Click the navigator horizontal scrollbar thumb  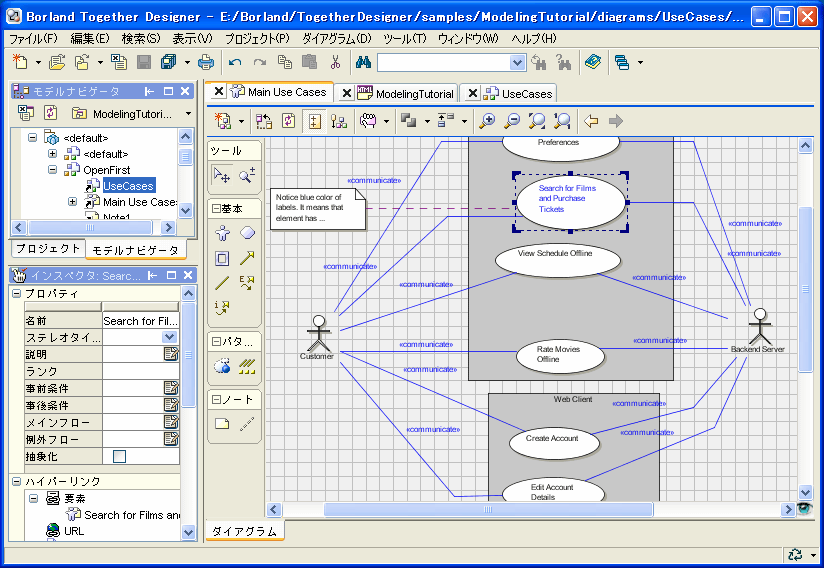(90, 228)
